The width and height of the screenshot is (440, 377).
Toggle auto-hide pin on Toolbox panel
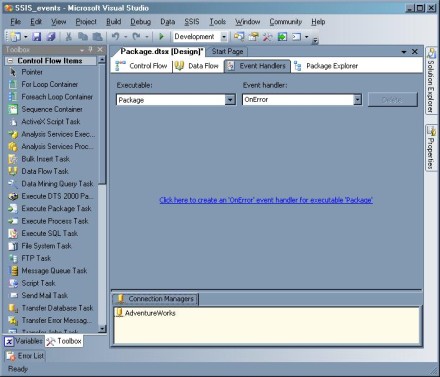(x=90, y=50)
